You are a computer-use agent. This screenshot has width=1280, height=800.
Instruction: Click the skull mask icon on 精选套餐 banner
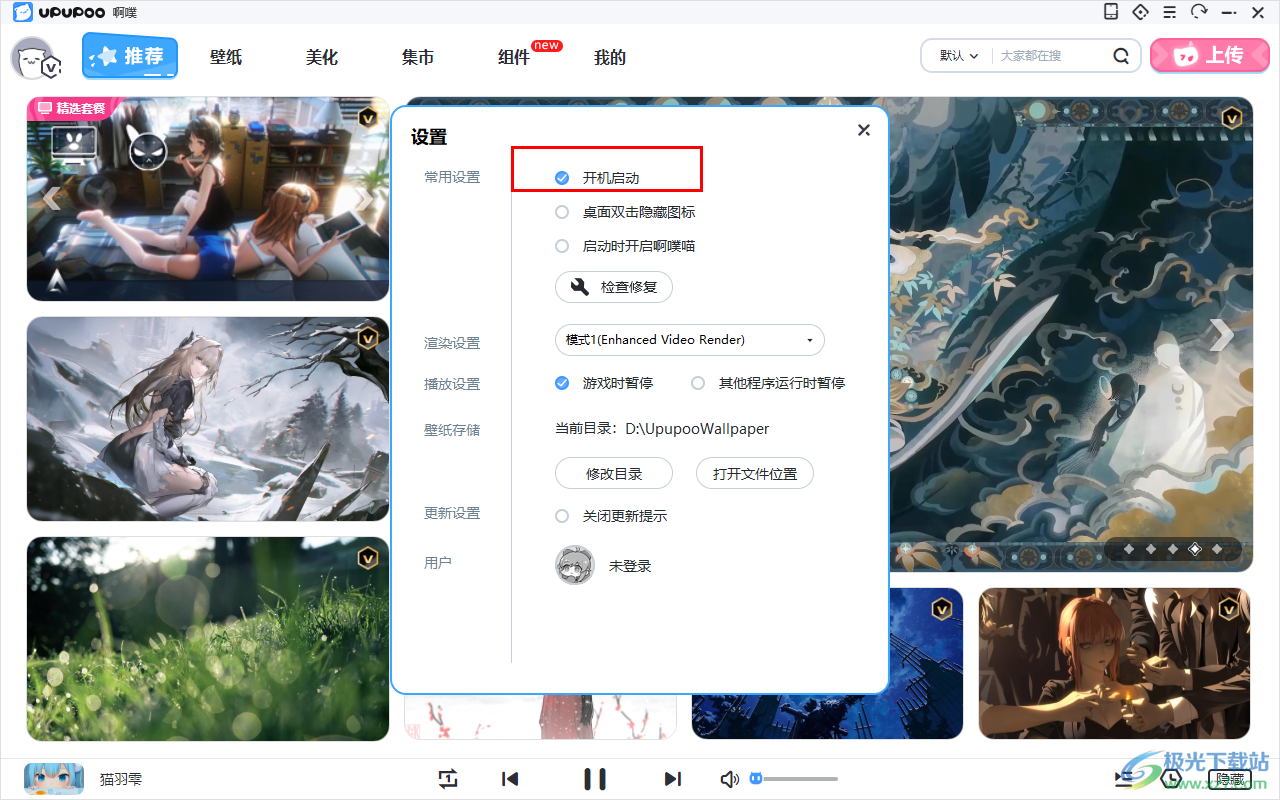148,151
